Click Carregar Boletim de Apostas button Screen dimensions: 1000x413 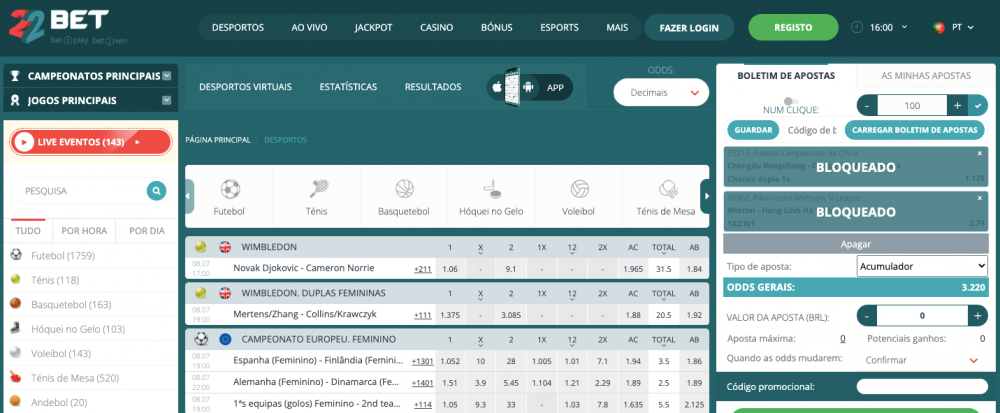[x=914, y=130]
